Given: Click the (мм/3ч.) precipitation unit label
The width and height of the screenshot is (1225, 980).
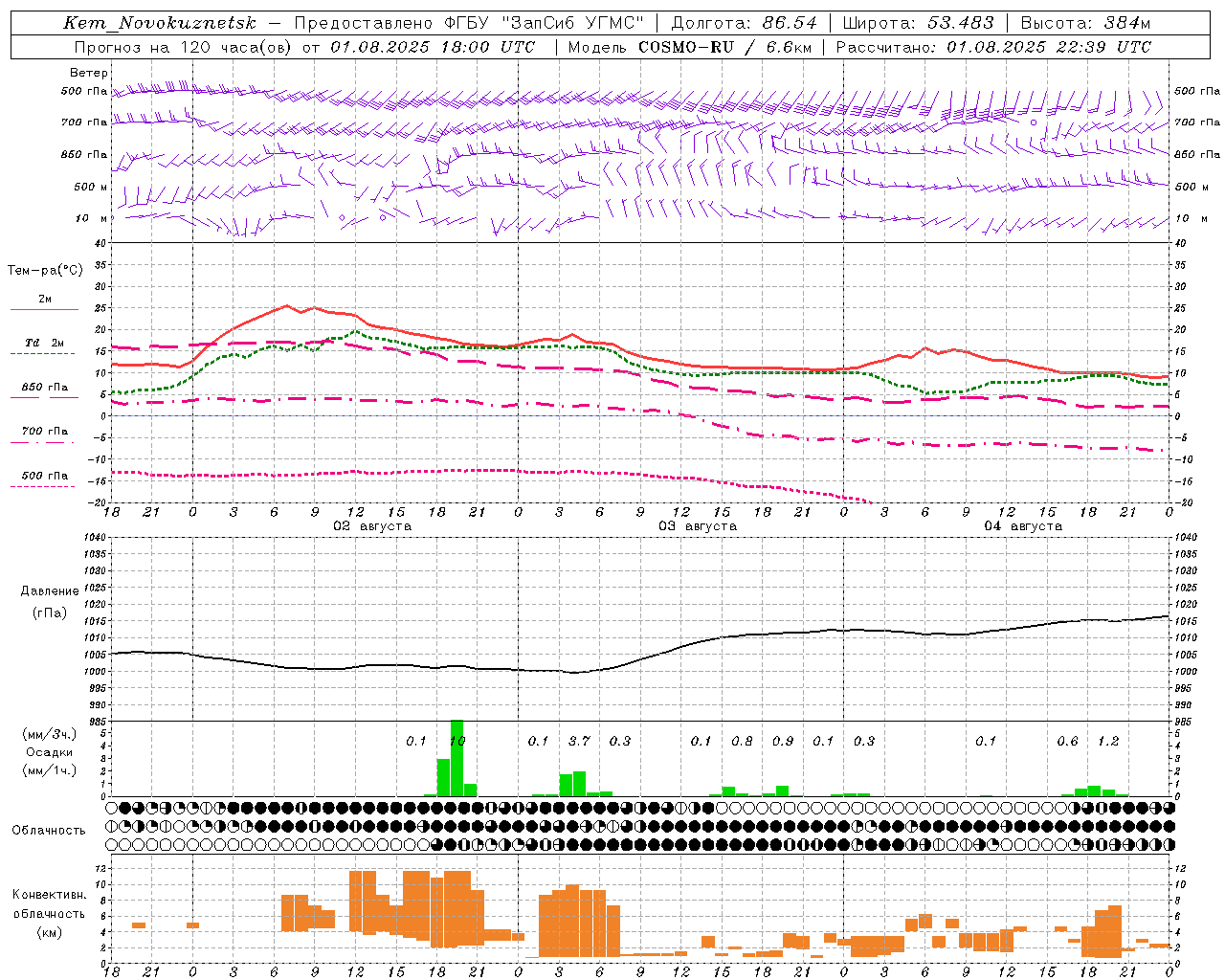Looking at the screenshot, I should point(48,734).
